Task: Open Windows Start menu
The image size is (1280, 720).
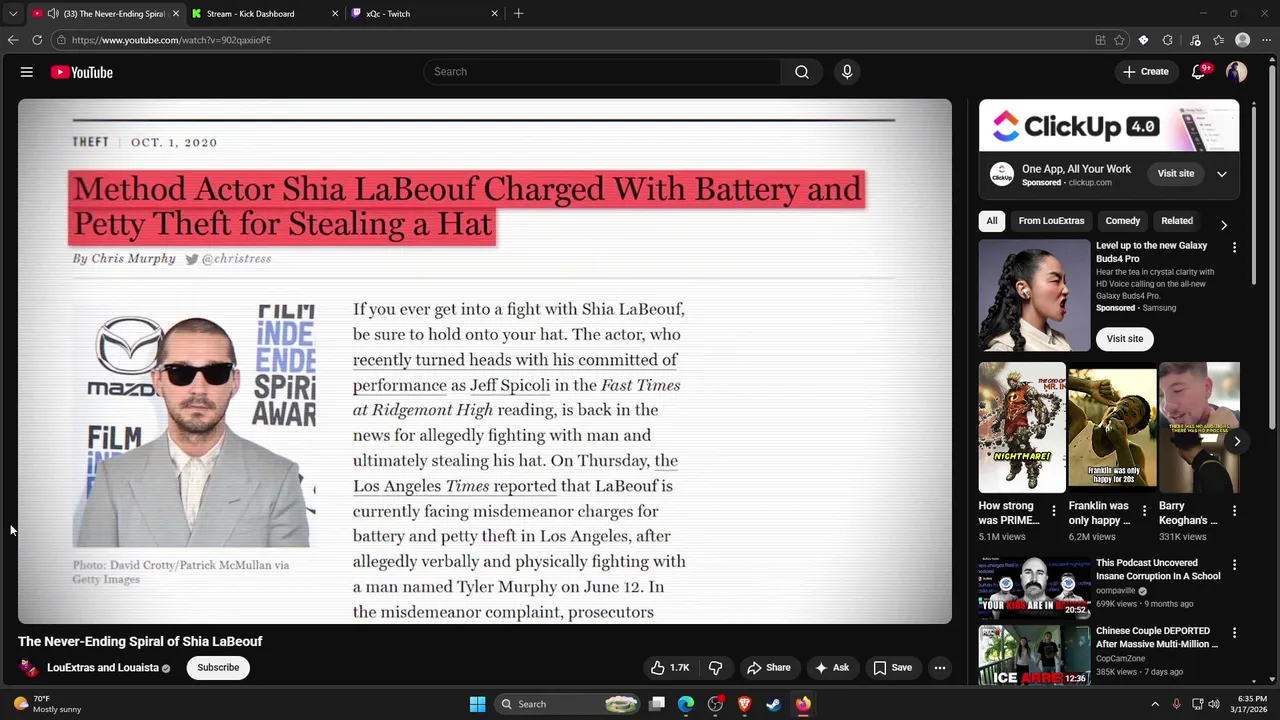Action: (478, 704)
